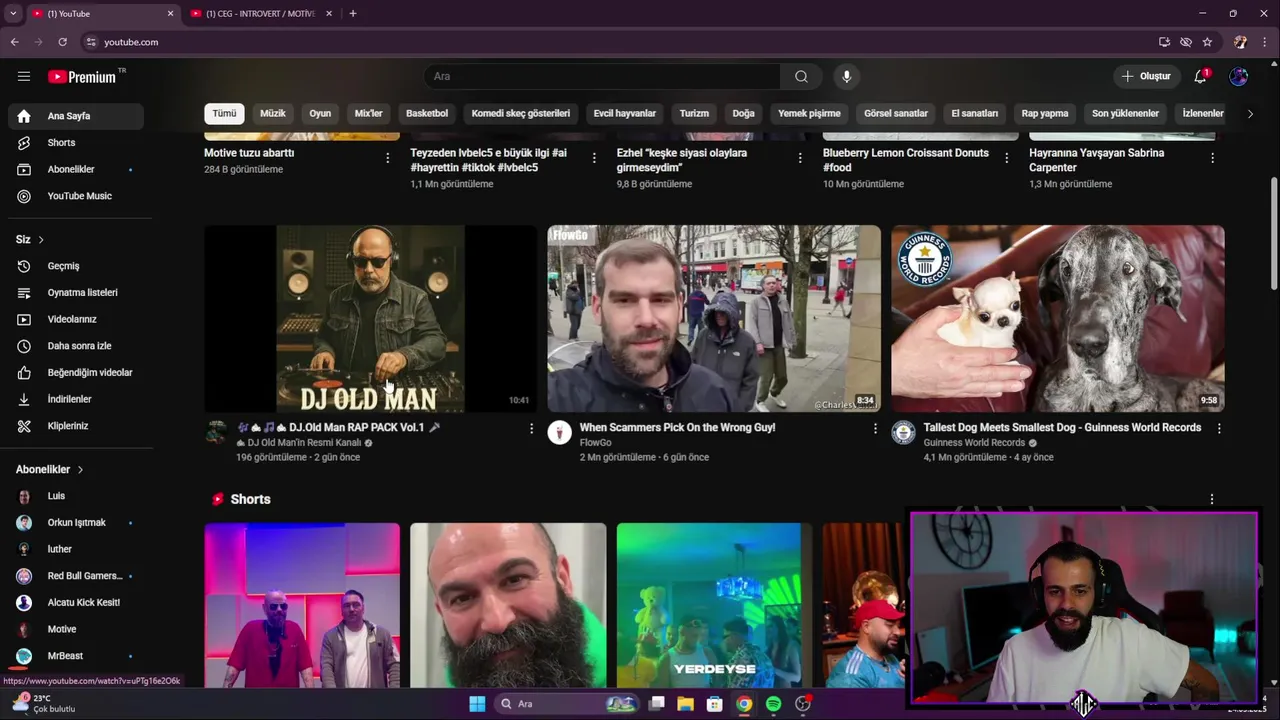Open Tallest Dog Meets Smallest Dog thumbnail
The height and width of the screenshot is (720, 1280).
click(x=1058, y=318)
